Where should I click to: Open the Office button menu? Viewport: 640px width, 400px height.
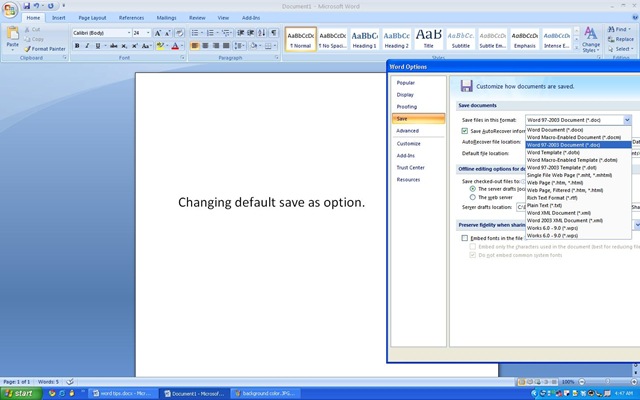tap(9, 10)
